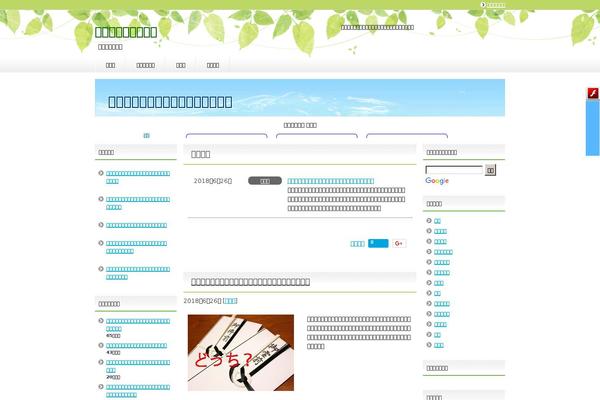Click the grey category badge in the news row
600x400 pixels.
point(265,181)
